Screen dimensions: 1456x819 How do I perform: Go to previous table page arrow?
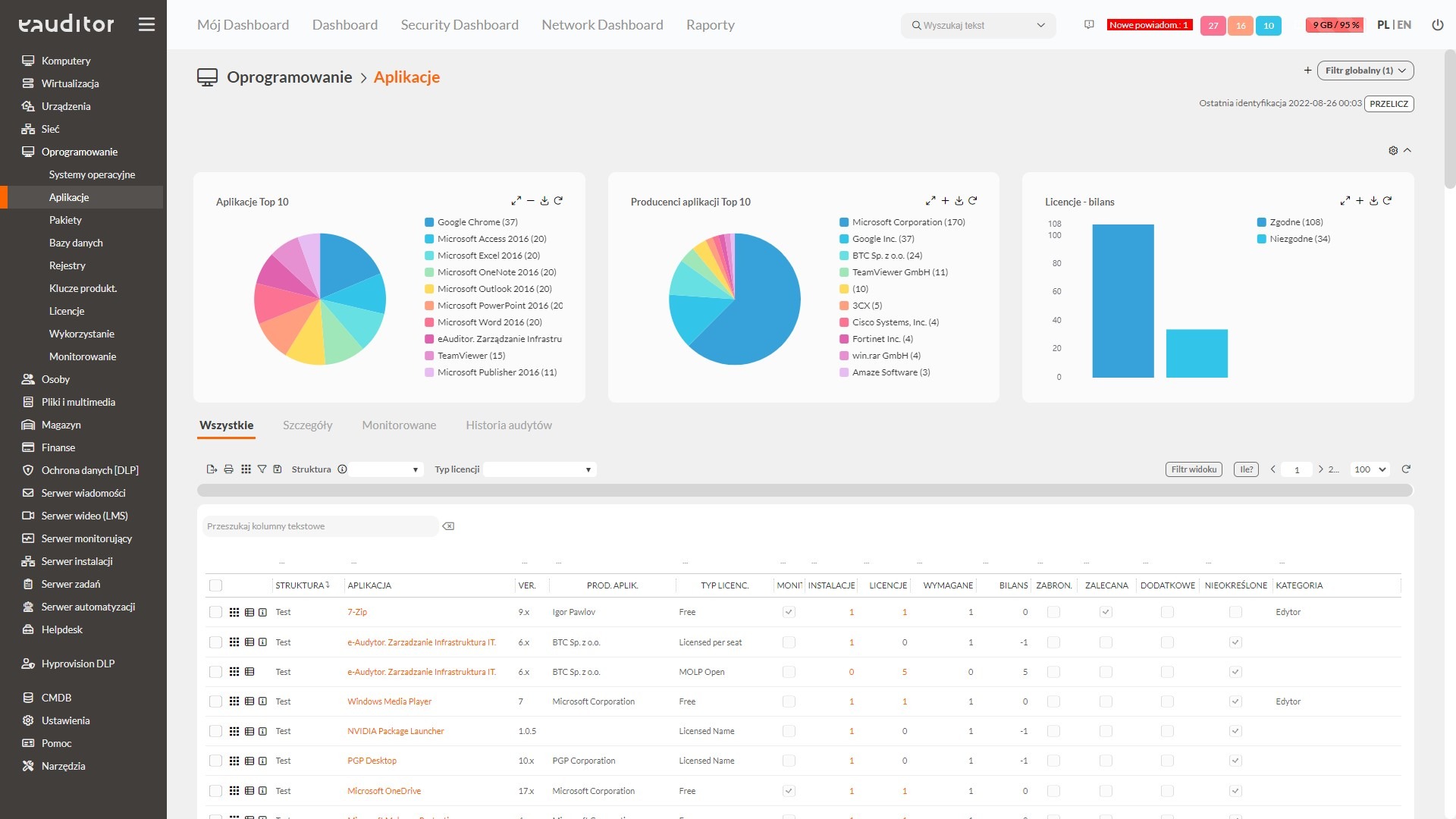point(1272,469)
